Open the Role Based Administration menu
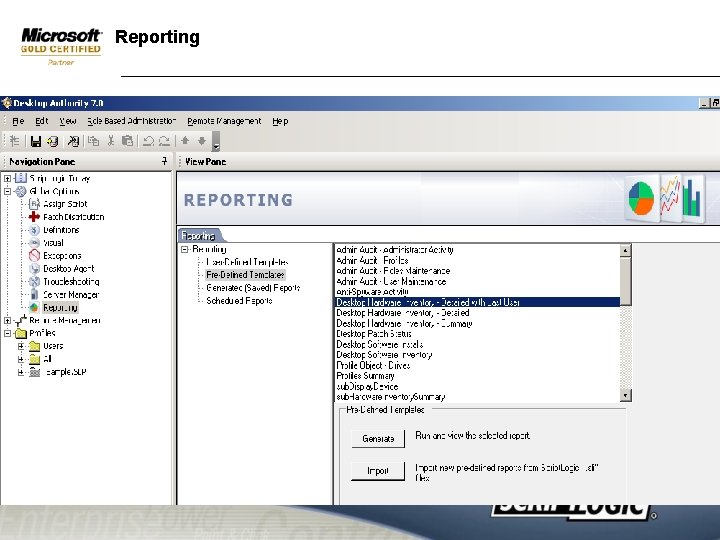720x540 pixels. click(x=132, y=121)
